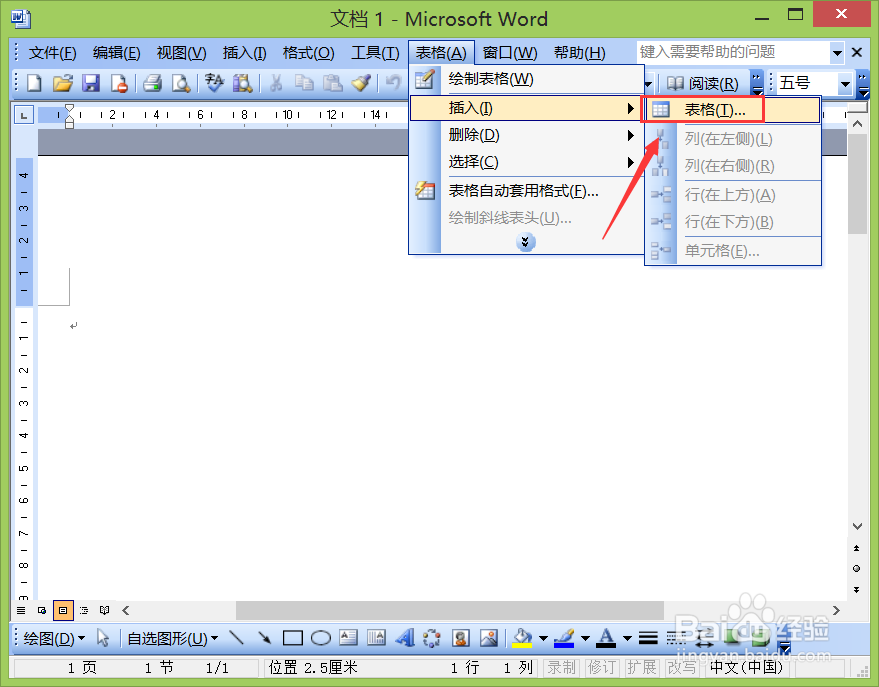
Task: Open the 视图(V) menu
Action: pyautogui.click(x=181, y=53)
